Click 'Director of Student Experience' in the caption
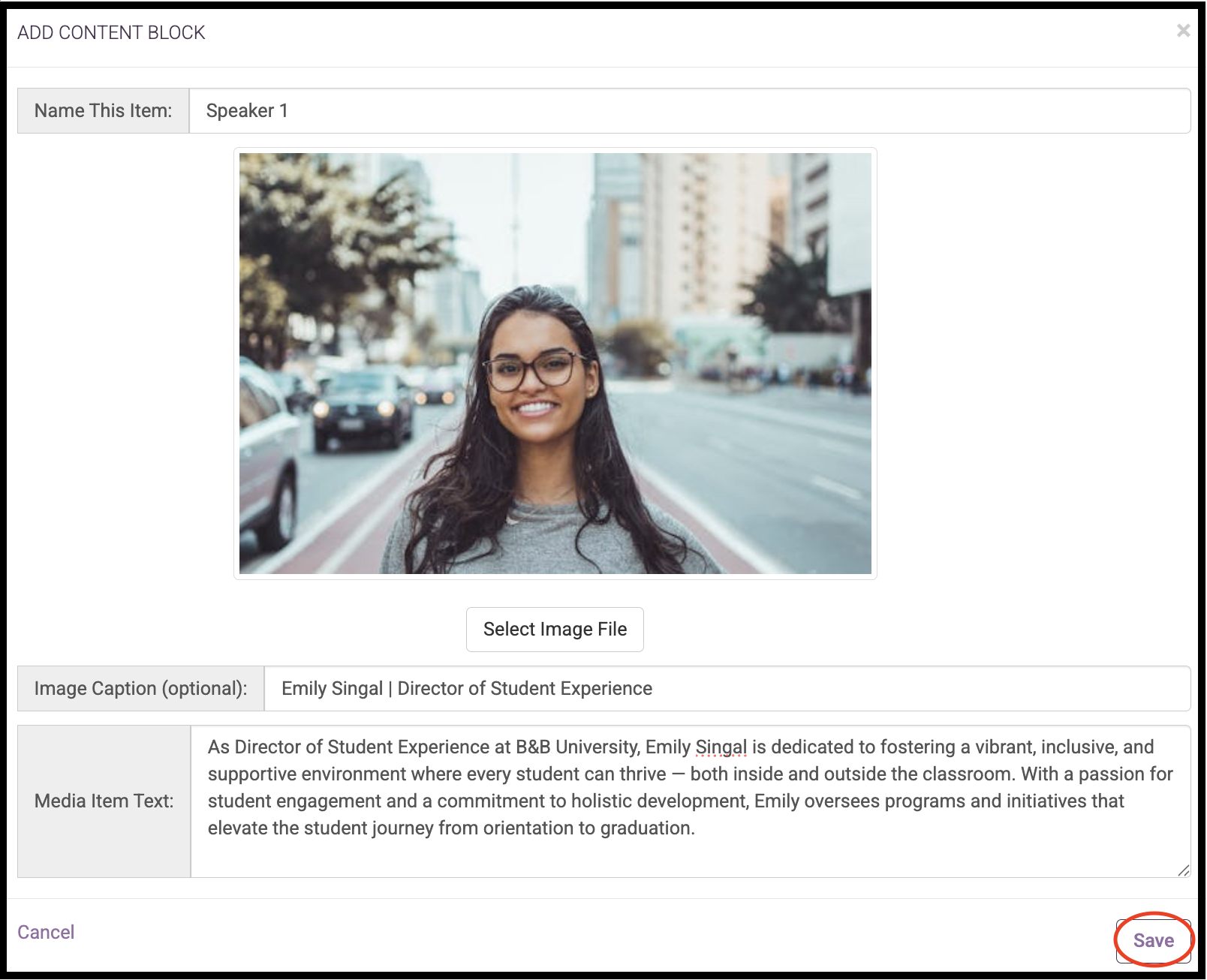The image size is (1207, 980). click(x=525, y=689)
